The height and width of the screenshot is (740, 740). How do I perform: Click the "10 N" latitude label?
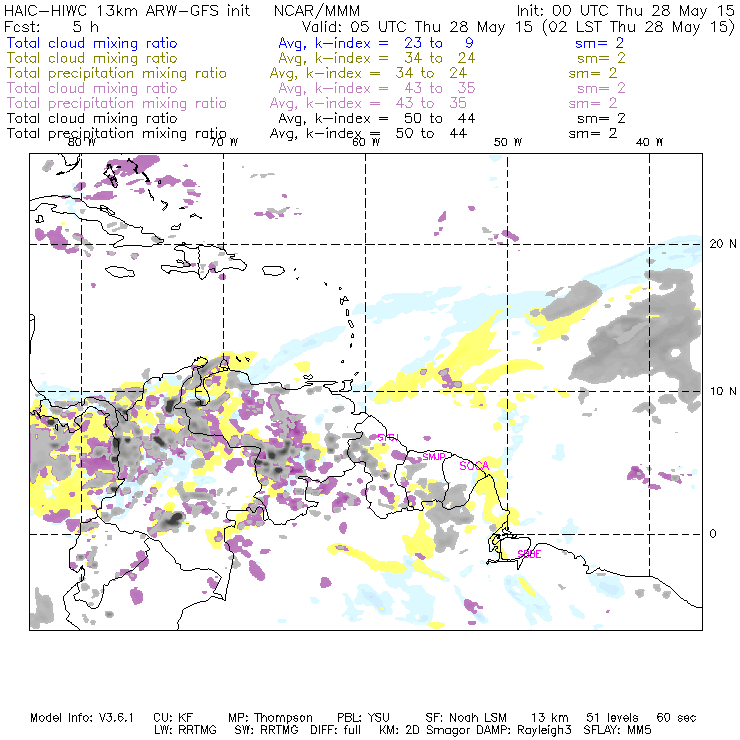point(723,391)
